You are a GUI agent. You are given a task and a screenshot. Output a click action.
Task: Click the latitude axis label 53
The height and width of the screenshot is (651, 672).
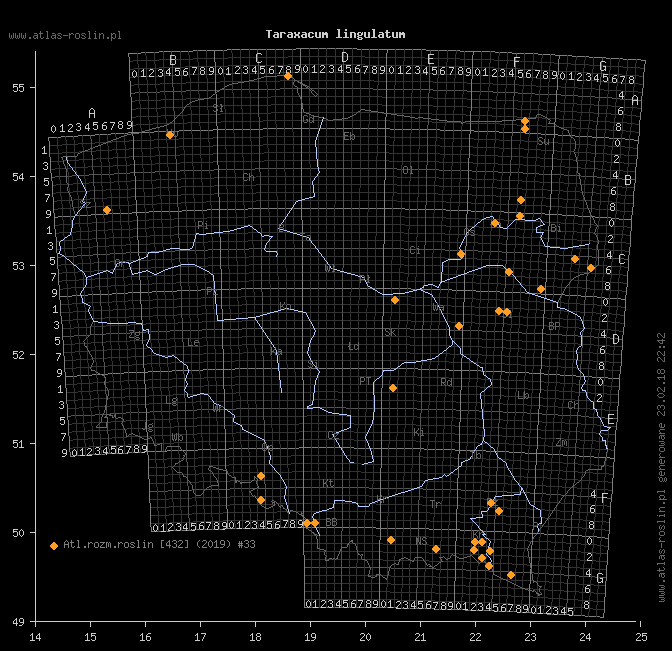[18, 266]
